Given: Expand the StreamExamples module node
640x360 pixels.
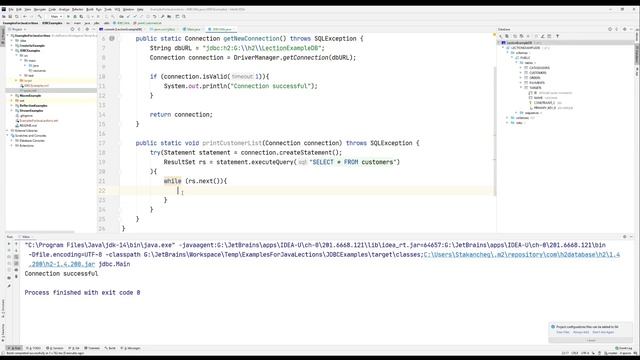Looking at the screenshot, I should (12, 111).
